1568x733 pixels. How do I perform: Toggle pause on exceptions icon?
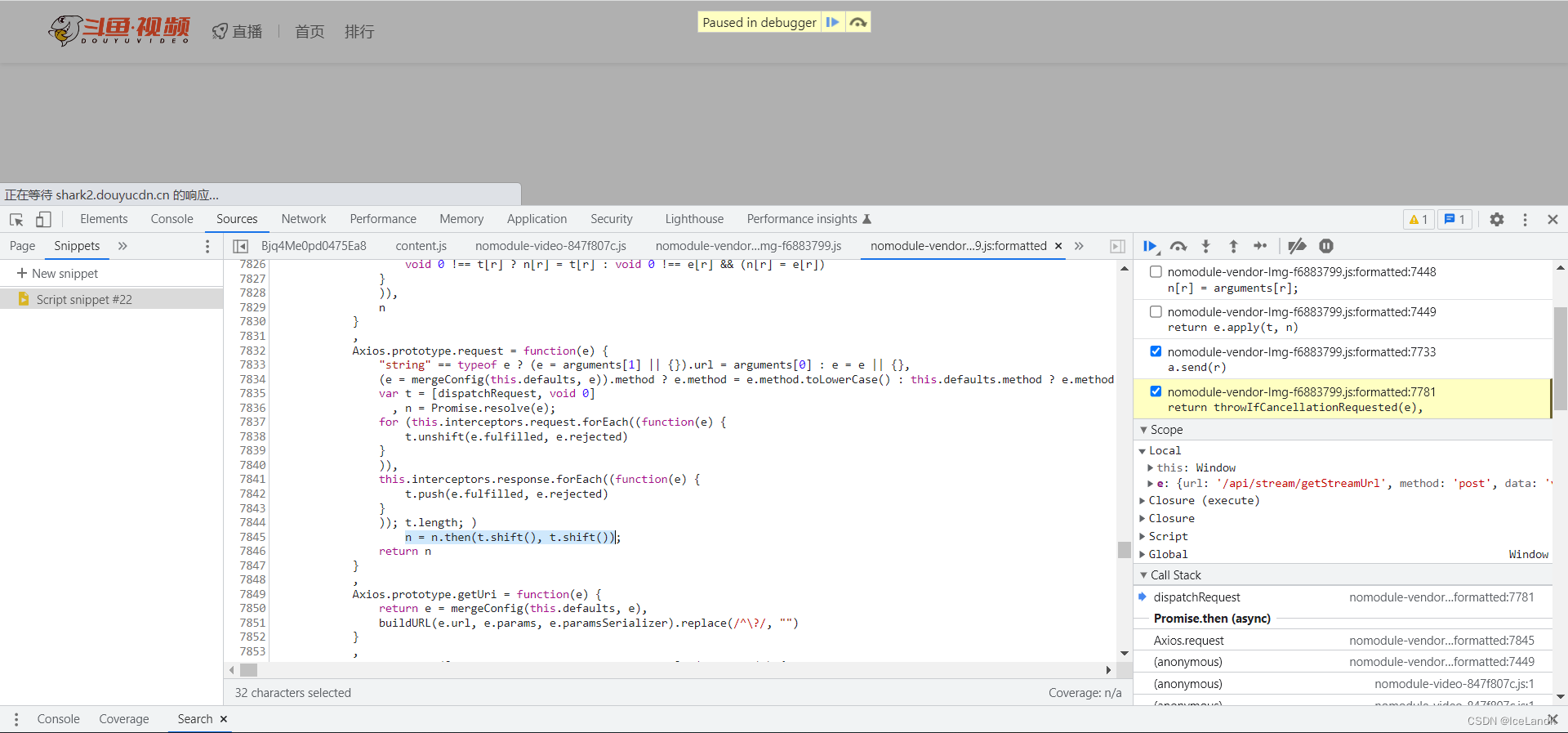[x=1326, y=246]
